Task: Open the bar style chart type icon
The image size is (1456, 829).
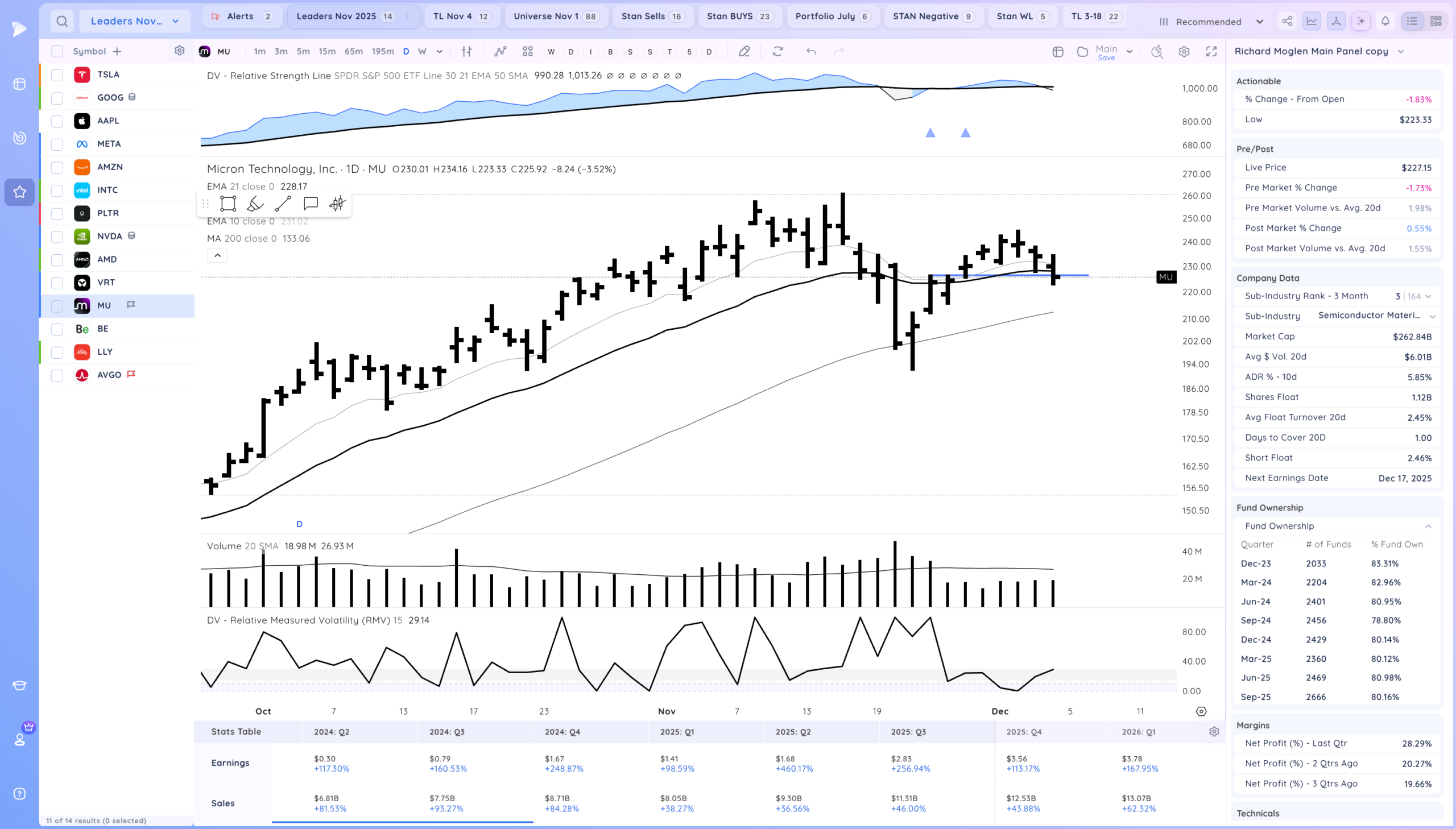Action: (467, 52)
